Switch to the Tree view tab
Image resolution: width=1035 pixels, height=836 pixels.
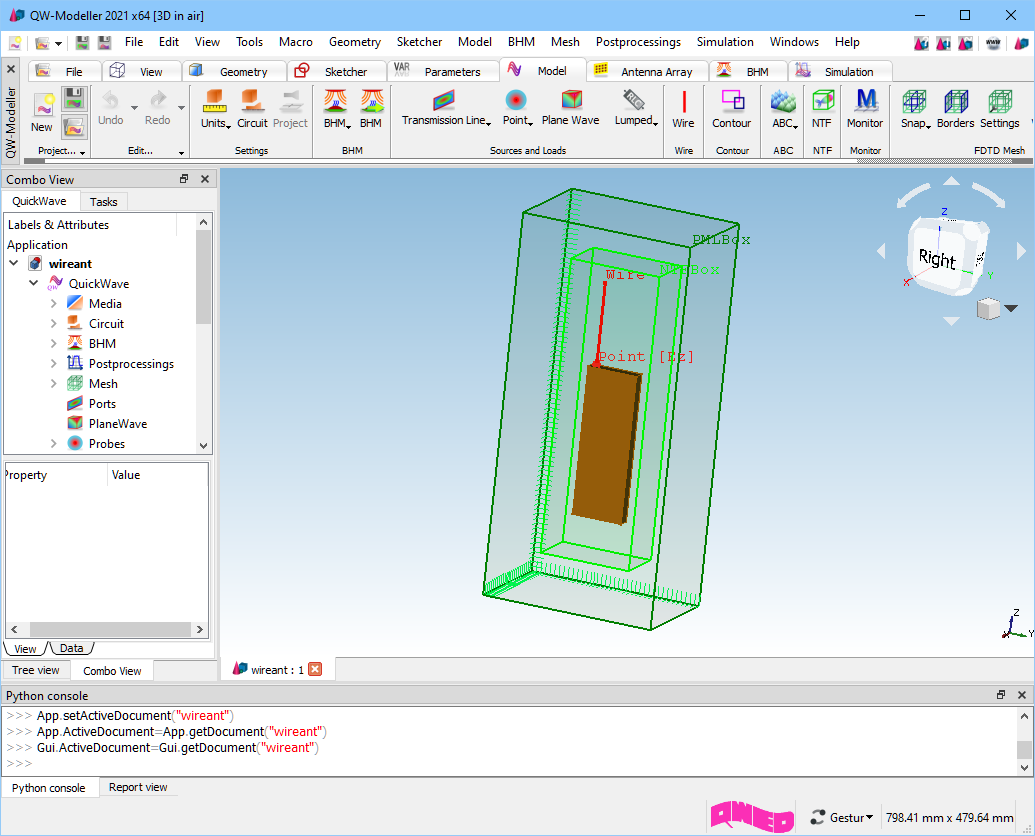click(36, 670)
